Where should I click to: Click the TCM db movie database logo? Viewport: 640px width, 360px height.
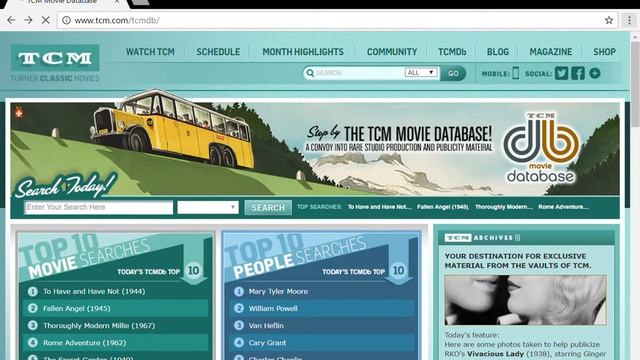click(x=541, y=148)
